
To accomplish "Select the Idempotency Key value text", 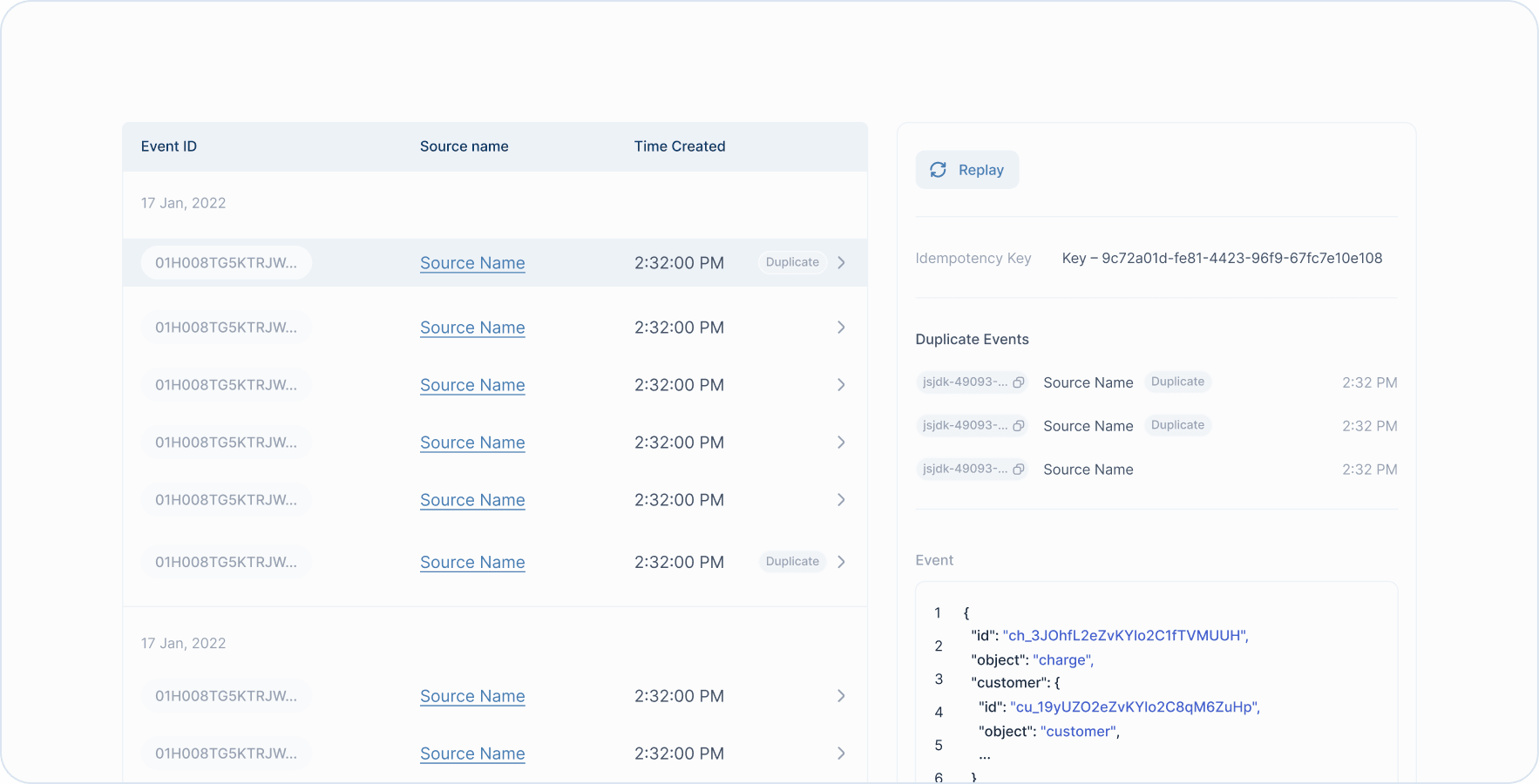I will pos(1222,258).
